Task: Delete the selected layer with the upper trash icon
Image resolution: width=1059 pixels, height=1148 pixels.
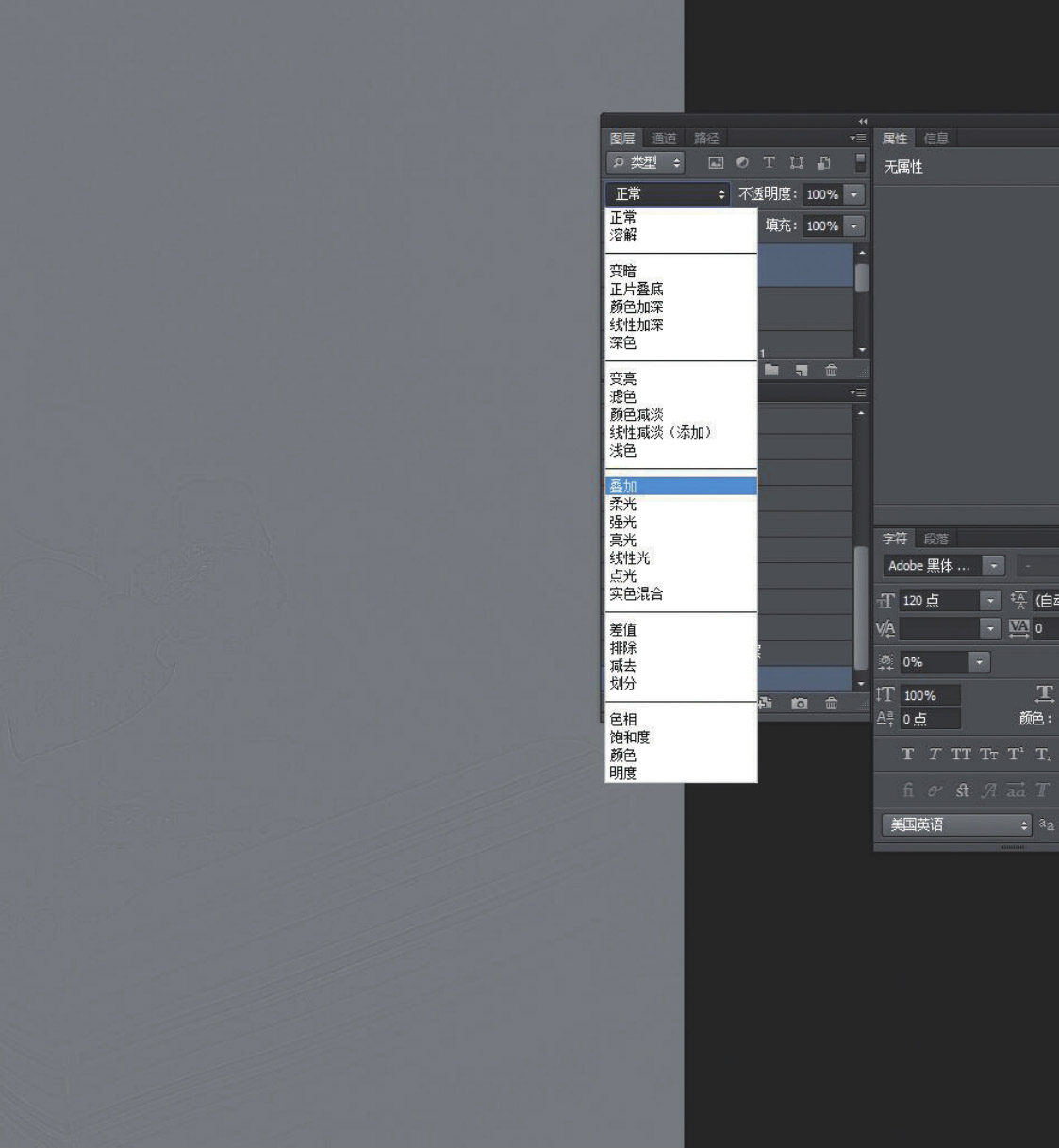Action: [x=831, y=371]
